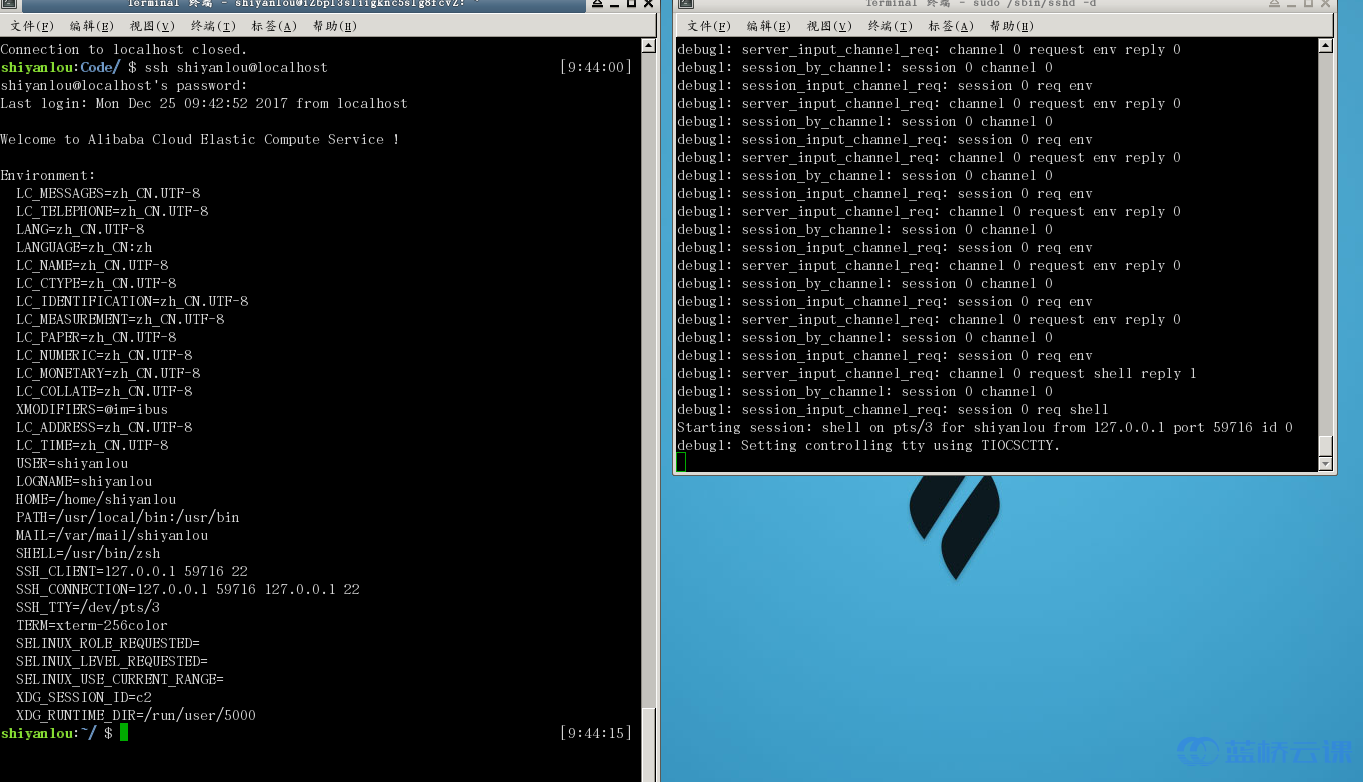Screen dimensions: 1363x782
Task: Click the 'request shell reply 1' debug line
Action: point(937,373)
